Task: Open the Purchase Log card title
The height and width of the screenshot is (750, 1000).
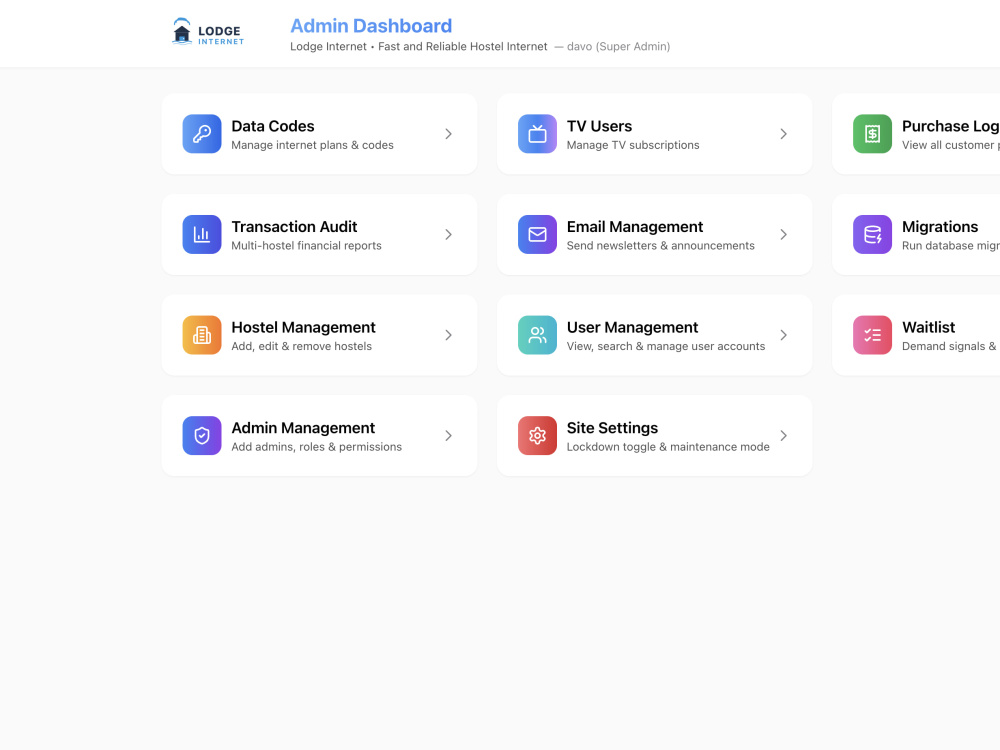Action: (950, 126)
